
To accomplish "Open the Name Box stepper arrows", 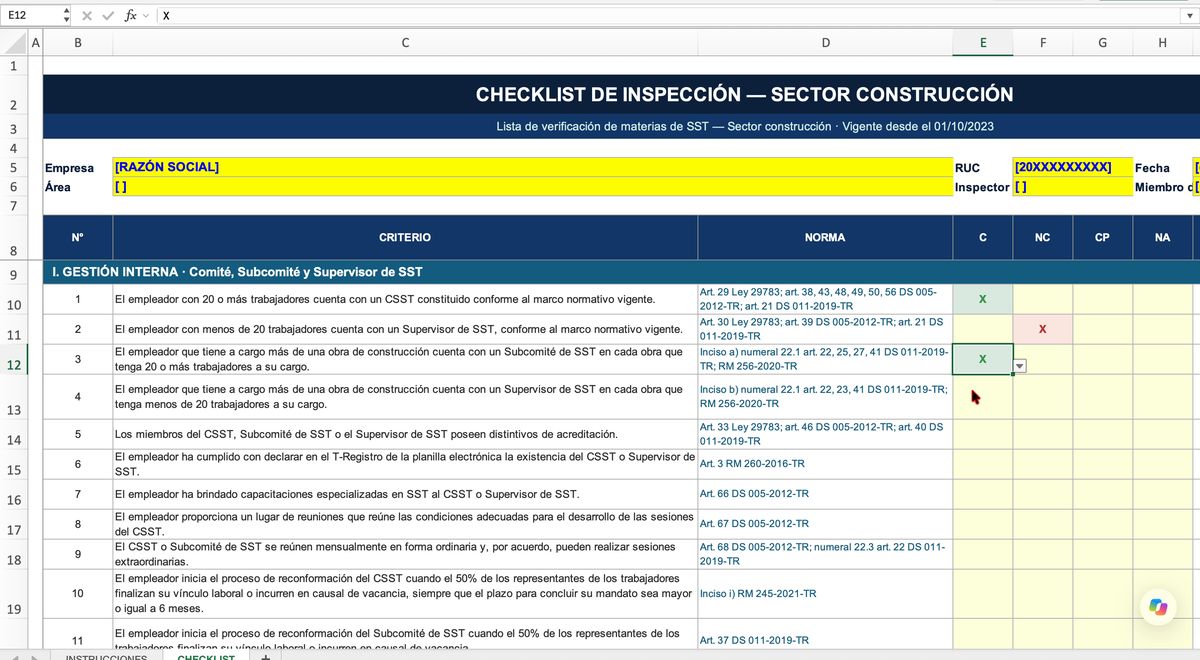I will coord(67,16).
